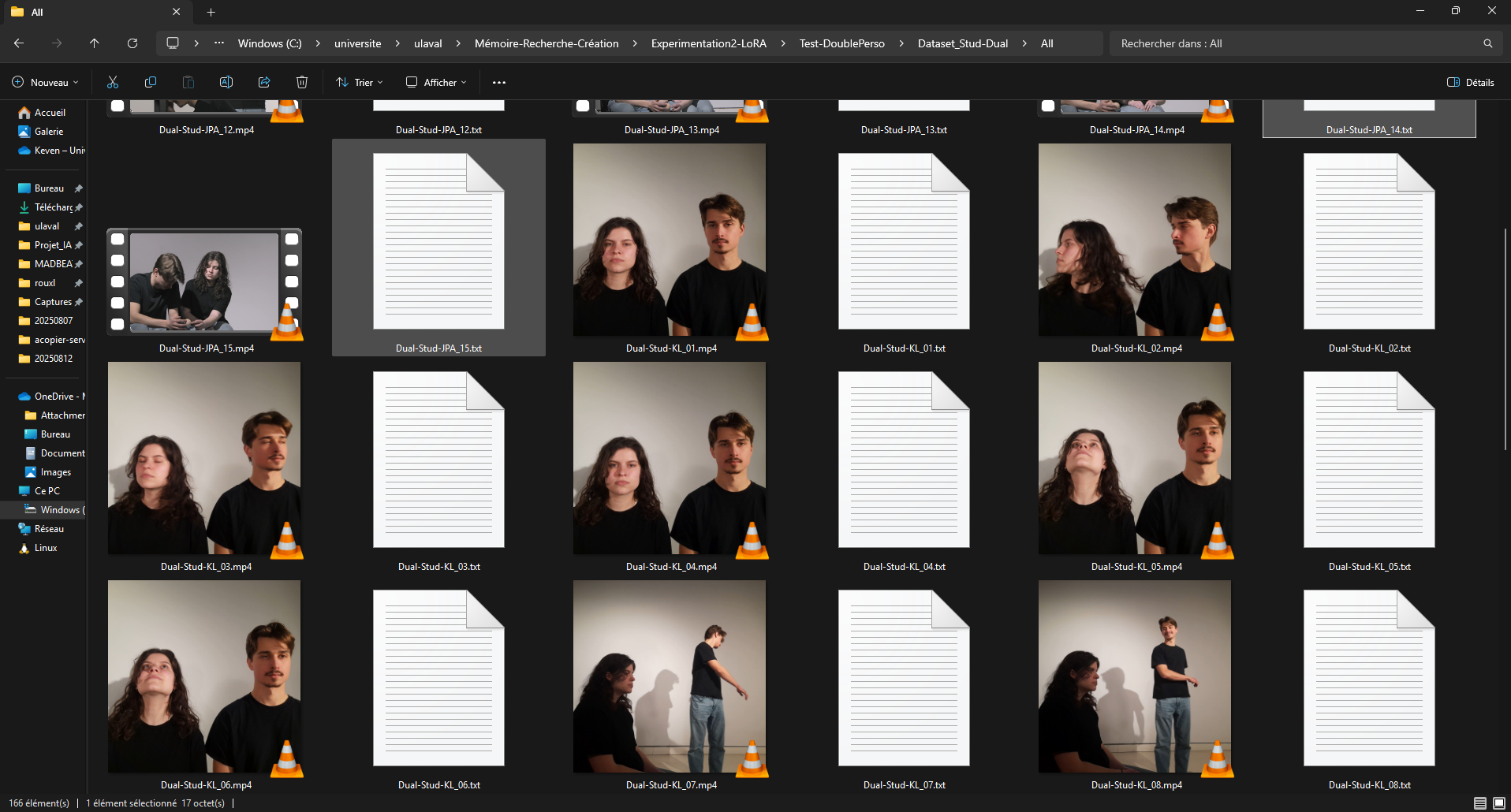Open the new tab plus button

211,12
